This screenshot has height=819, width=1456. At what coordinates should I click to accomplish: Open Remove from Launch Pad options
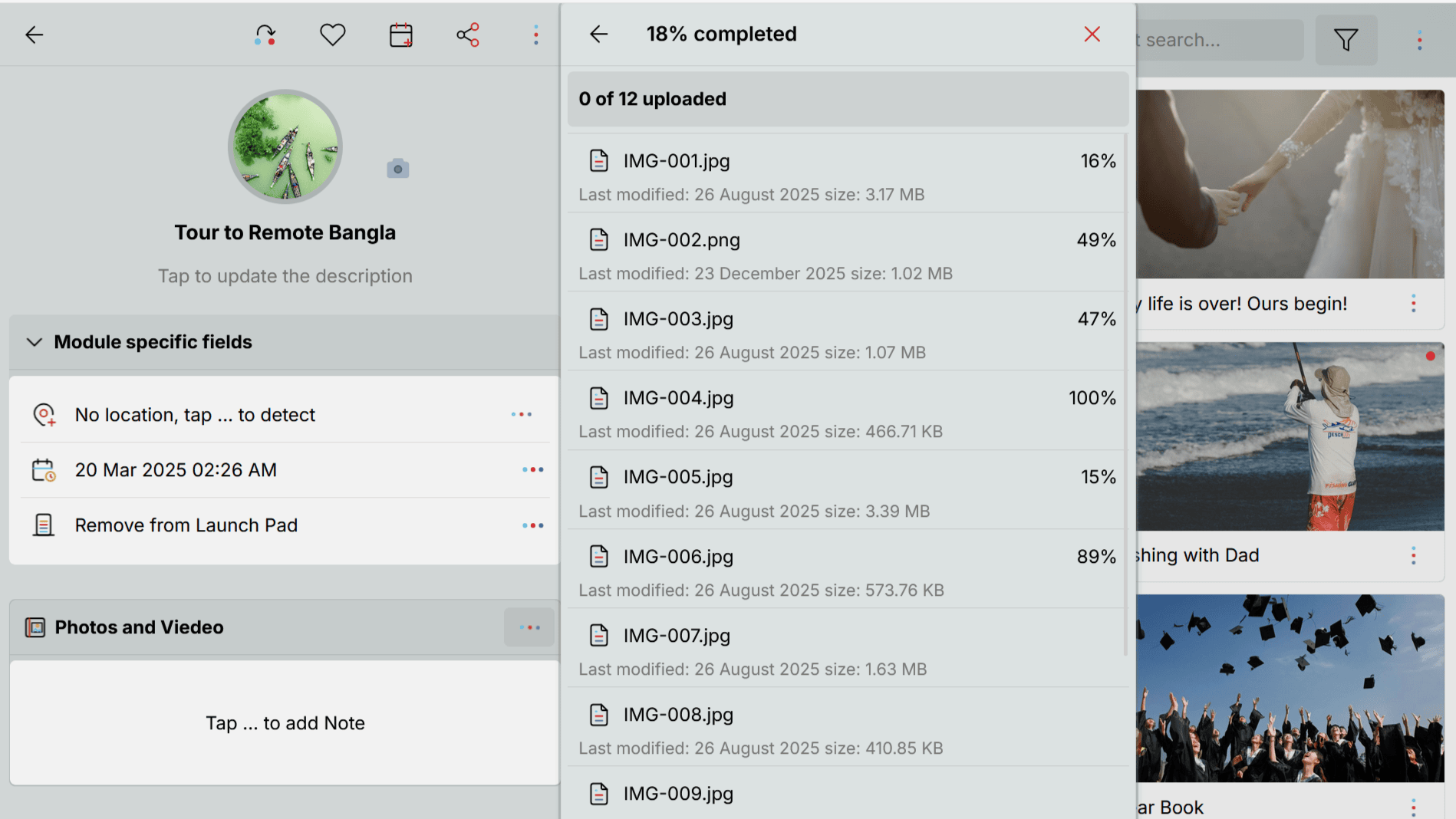click(x=532, y=525)
